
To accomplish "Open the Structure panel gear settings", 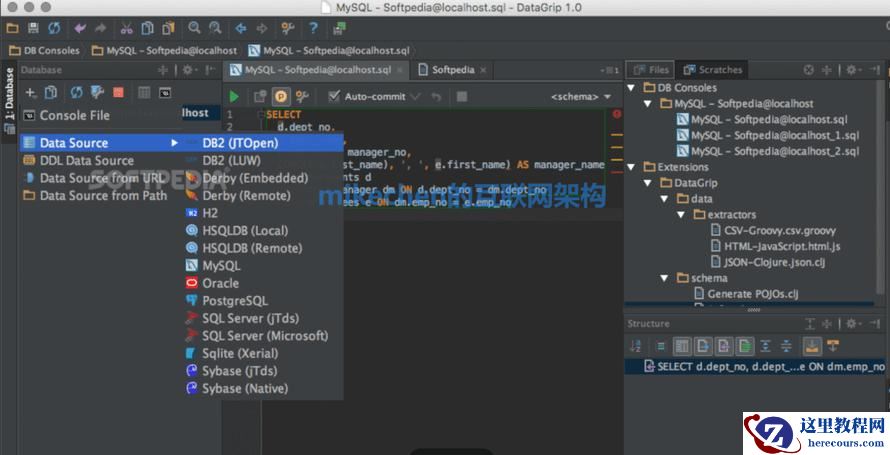I will click(851, 323).
